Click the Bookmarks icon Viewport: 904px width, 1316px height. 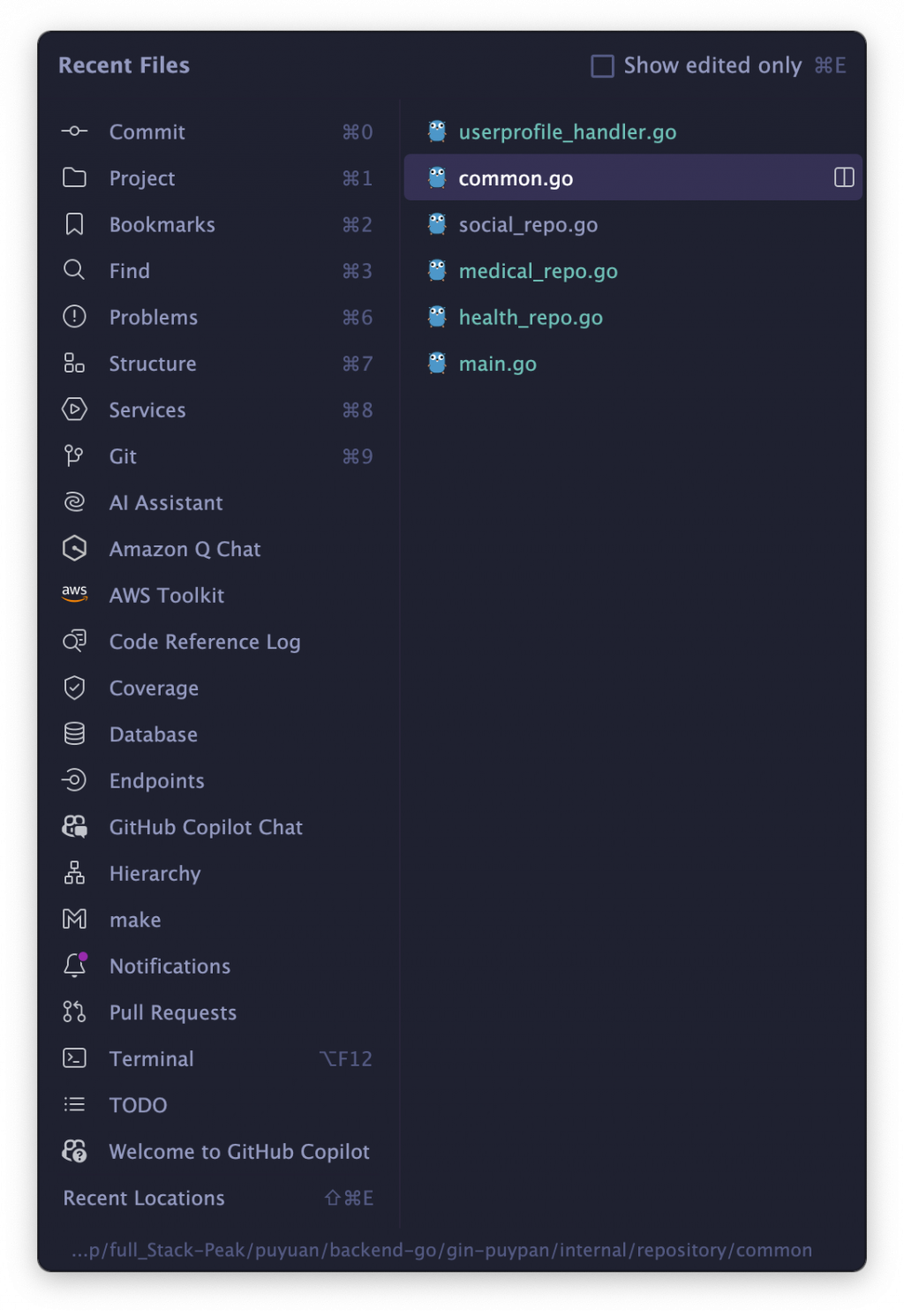point(74,224)
